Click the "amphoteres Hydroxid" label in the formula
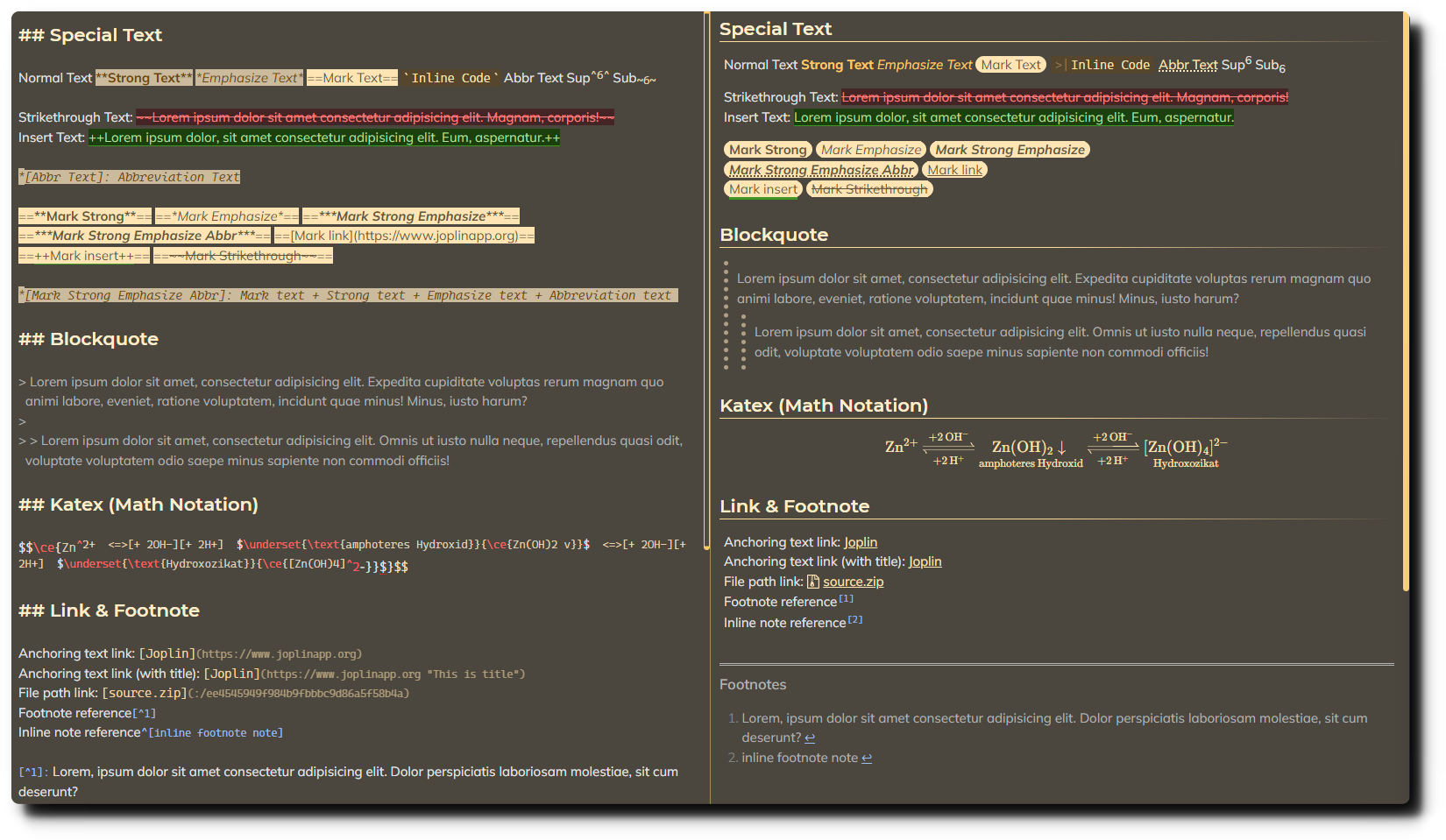Image resolution: width=1446 pixels, height=840 pixels. (1031, 463)
